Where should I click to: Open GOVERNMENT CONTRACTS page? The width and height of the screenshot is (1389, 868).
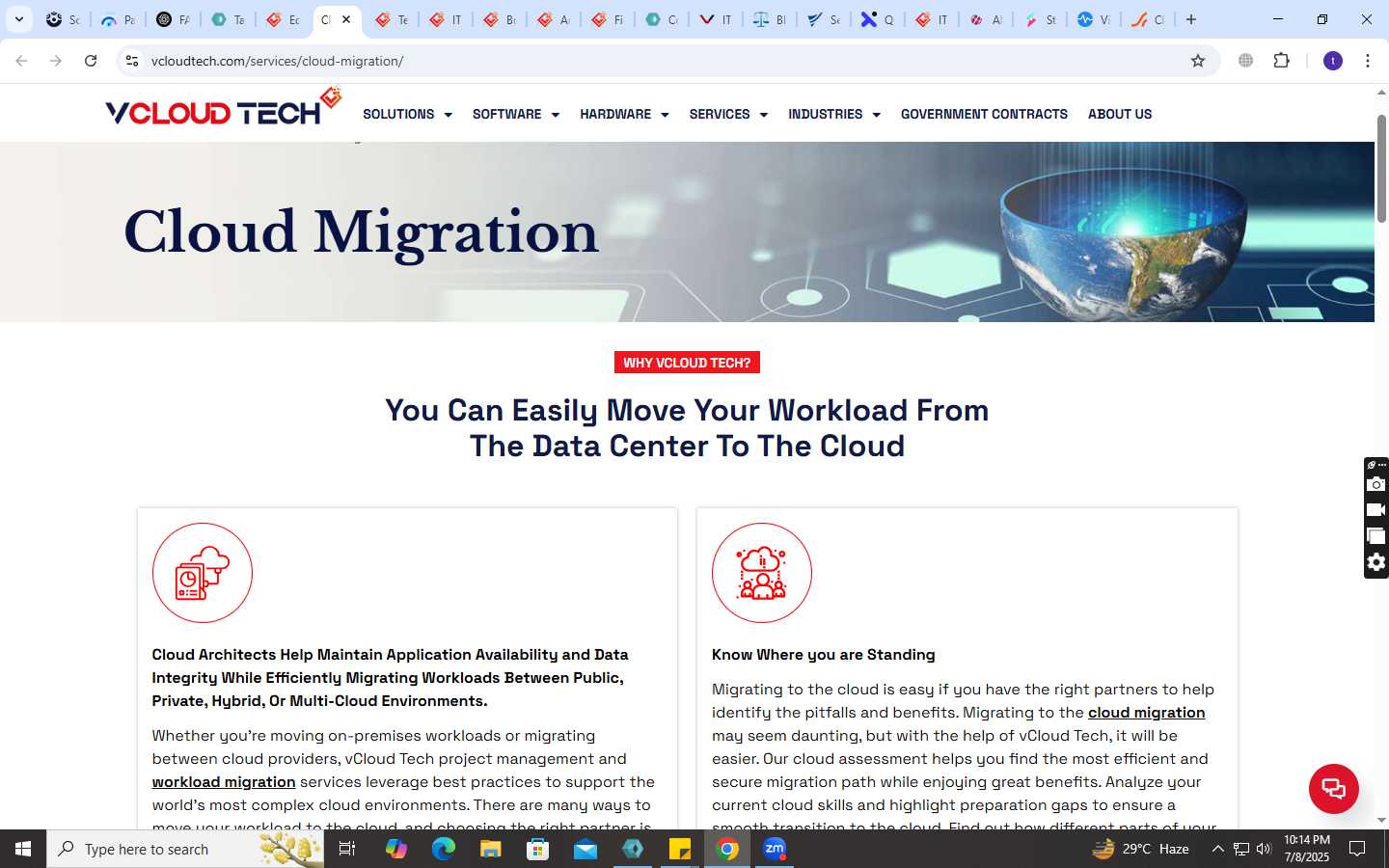click(x=984, y=114)
